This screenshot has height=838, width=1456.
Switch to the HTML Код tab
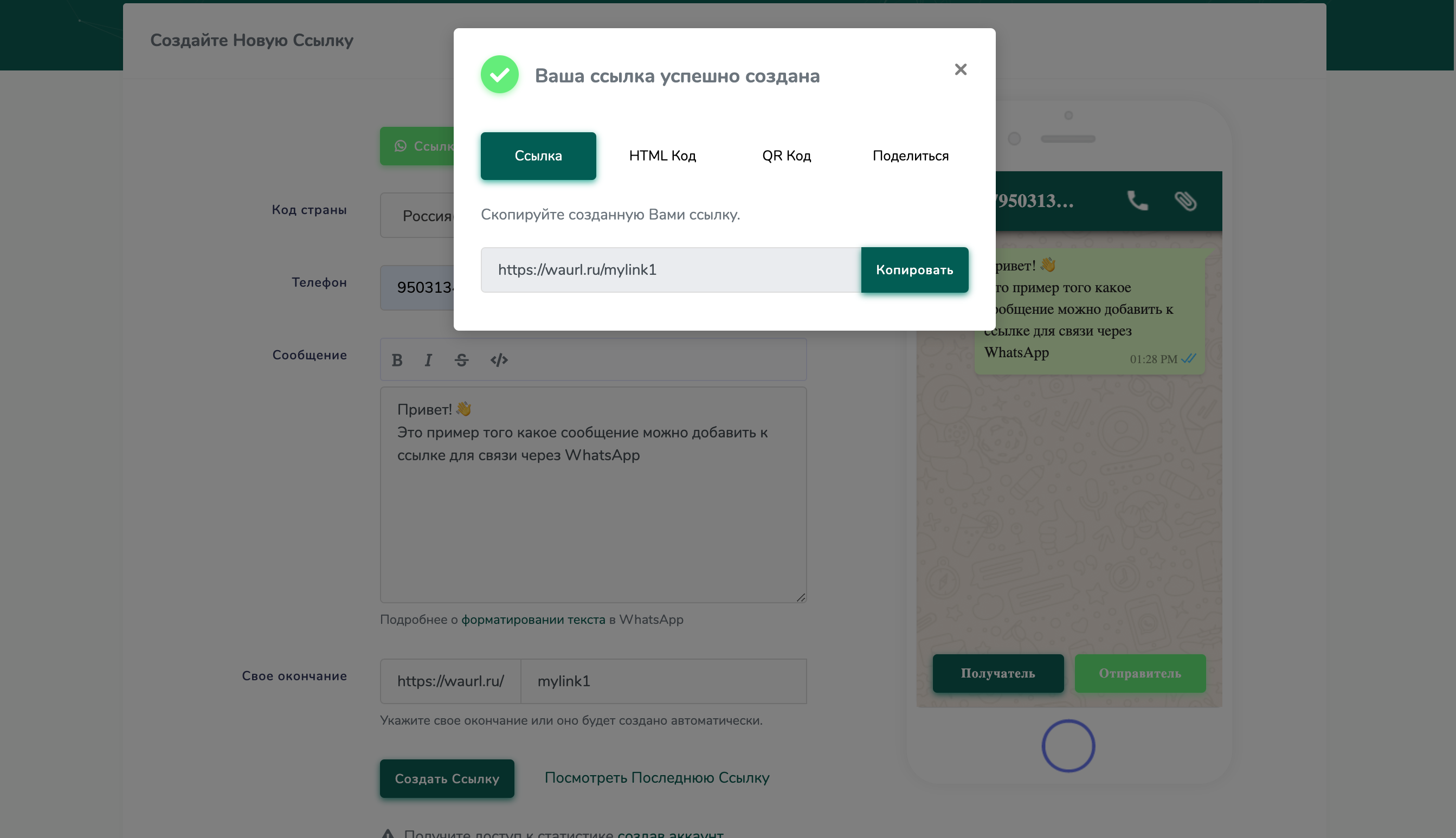point(662,156)
